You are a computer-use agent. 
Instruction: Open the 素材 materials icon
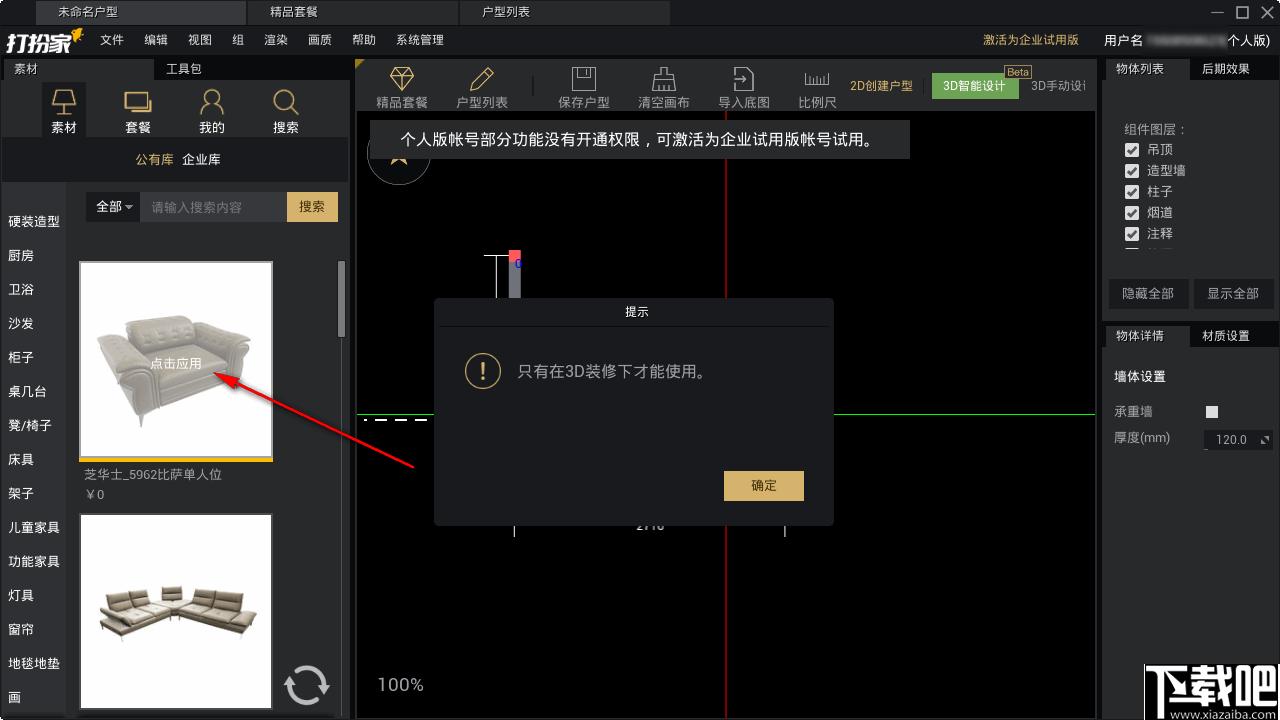64,110
